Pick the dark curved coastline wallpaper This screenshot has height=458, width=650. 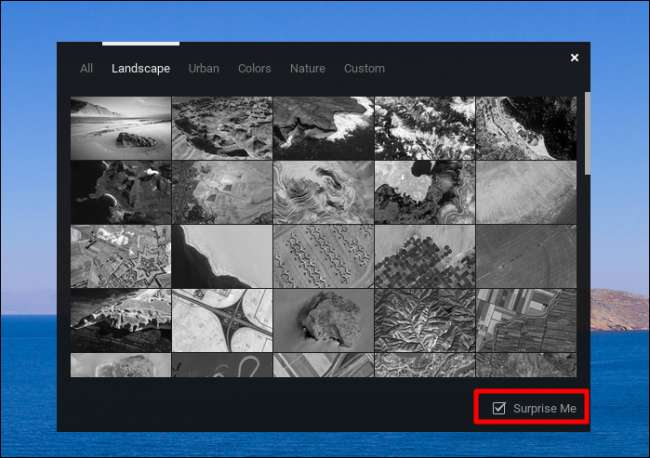[222, 256]
